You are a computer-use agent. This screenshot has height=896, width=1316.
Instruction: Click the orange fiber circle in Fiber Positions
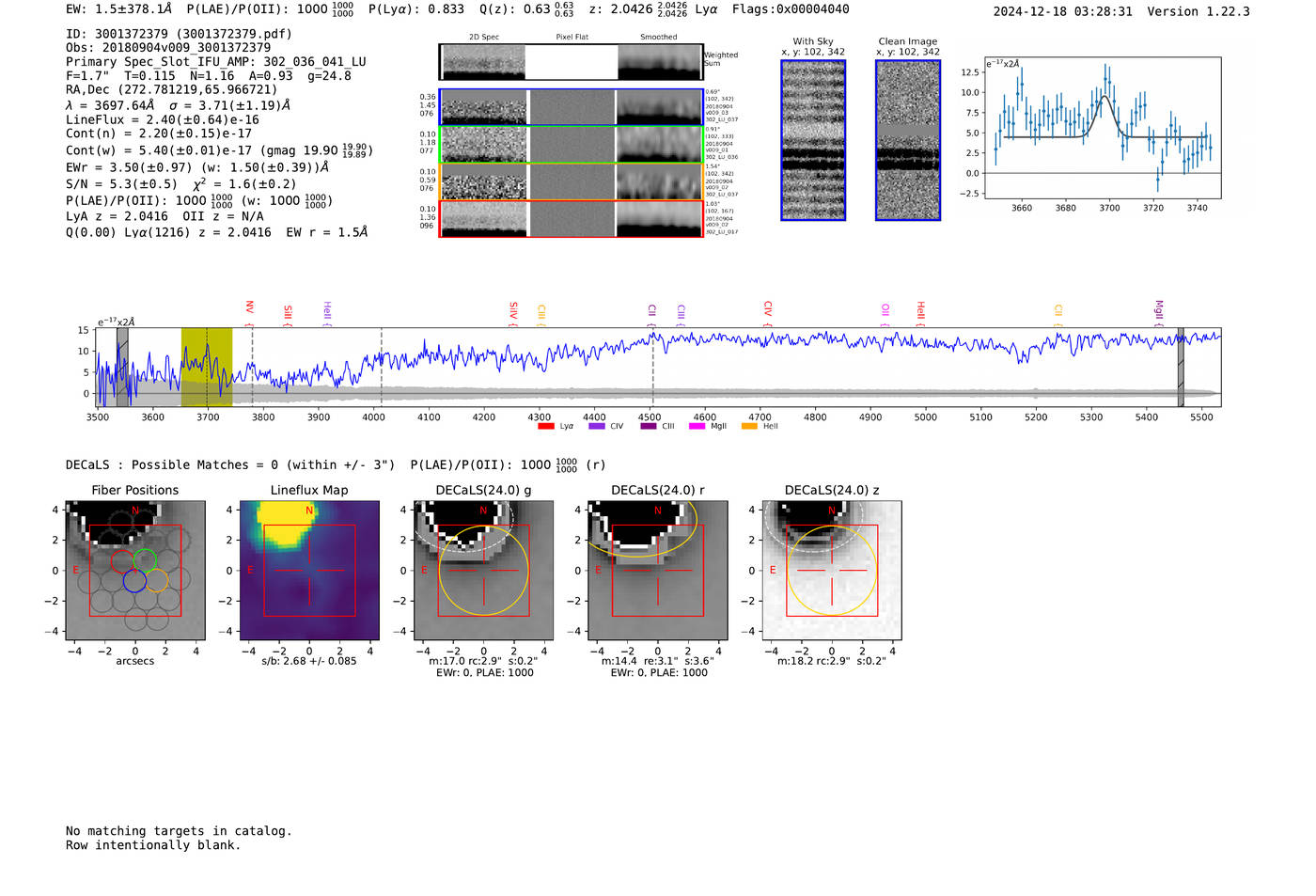click(x=157, y=580)
